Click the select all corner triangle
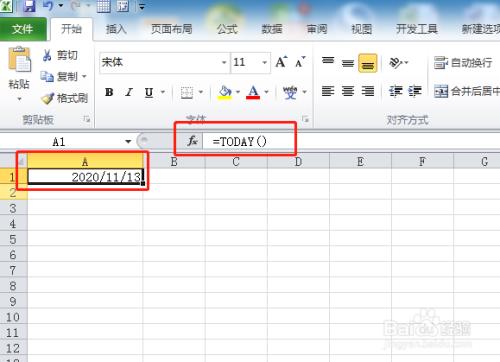The width and height of the screenshot is (500, 362). [x=21, y=162]
